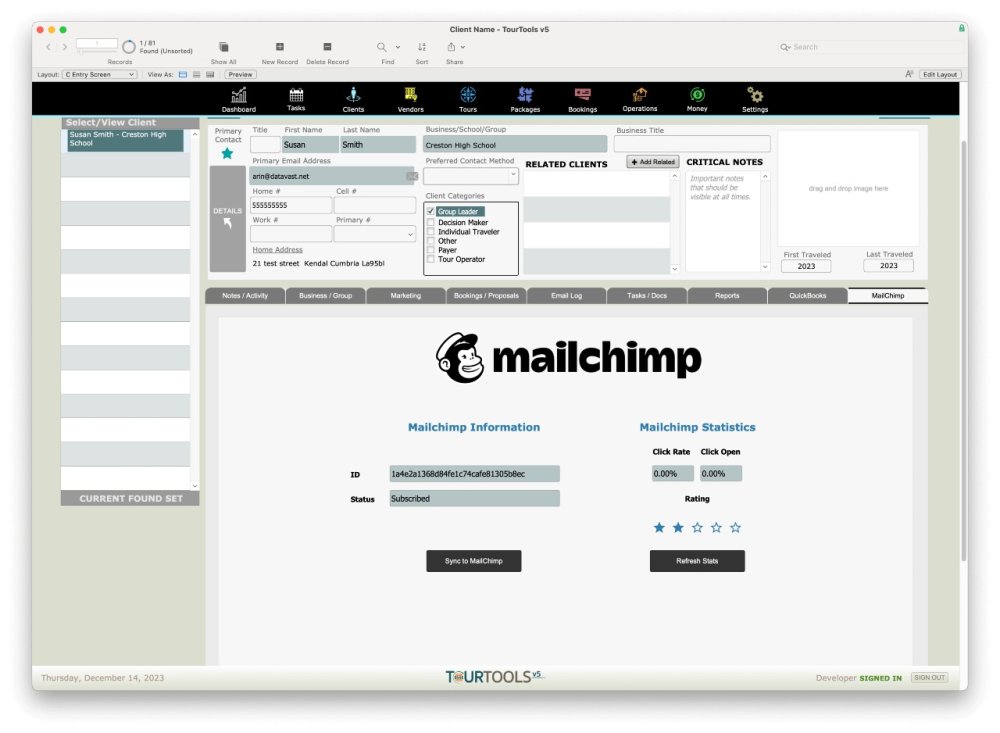The height and width of the screenshot is (733, 1000).
Task: Click the Business Title input field
Action: (692, 144)
